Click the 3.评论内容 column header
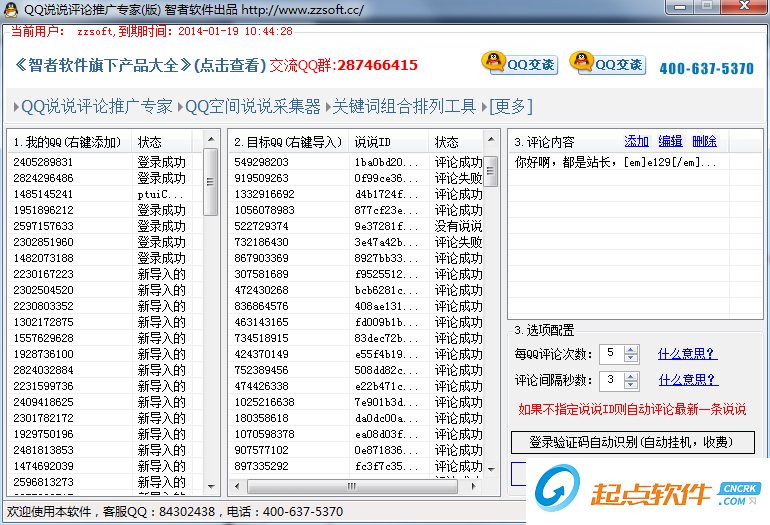 tap(618, 142)
